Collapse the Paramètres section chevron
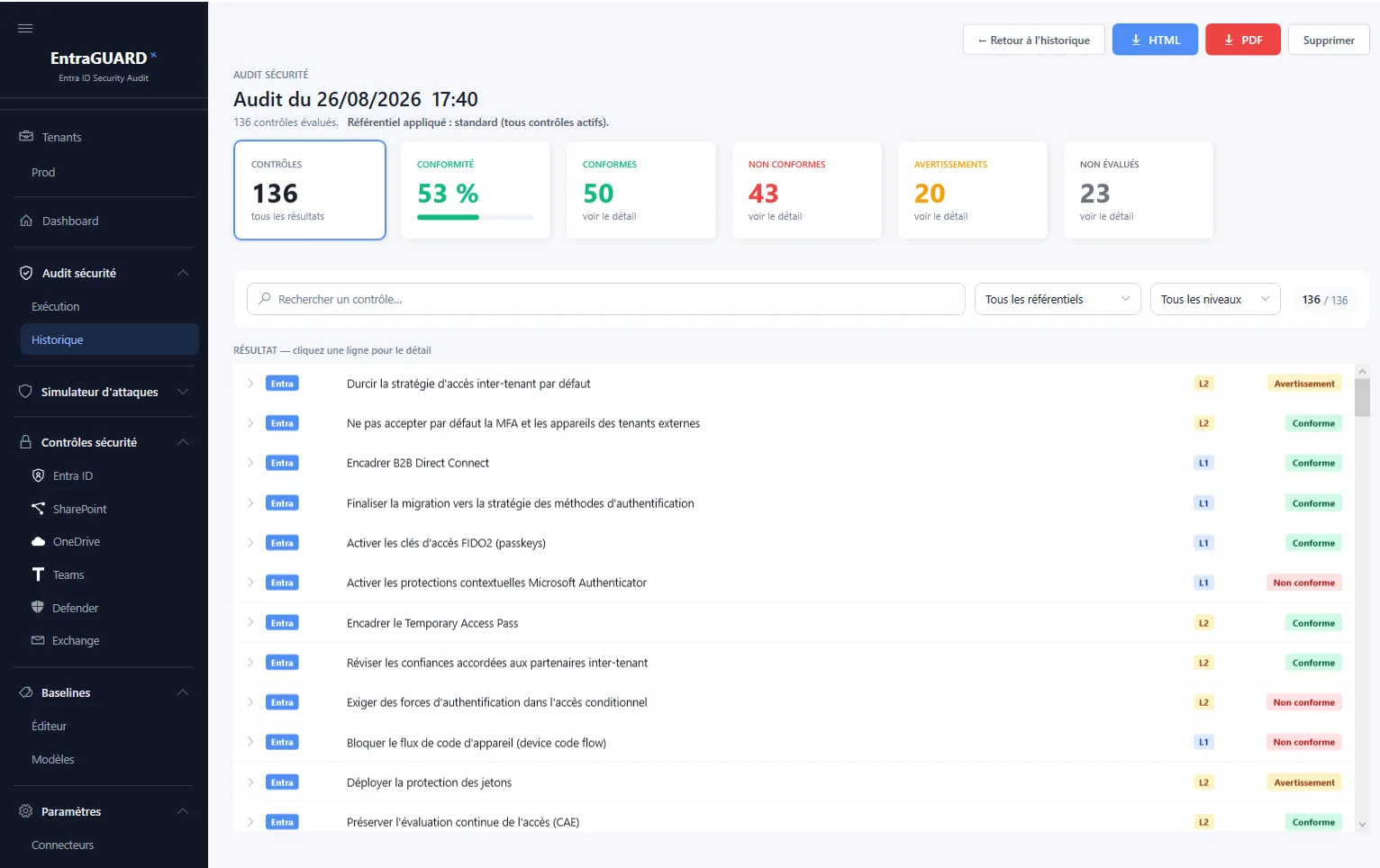 (183, 811)
